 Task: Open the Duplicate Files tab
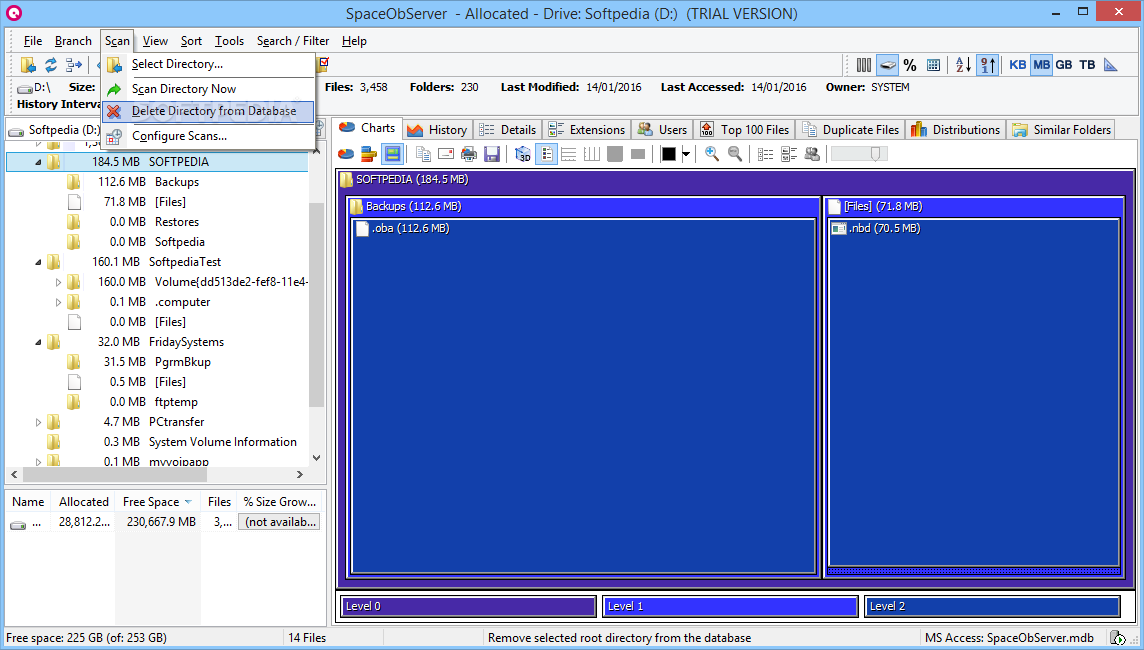[851, 130]
